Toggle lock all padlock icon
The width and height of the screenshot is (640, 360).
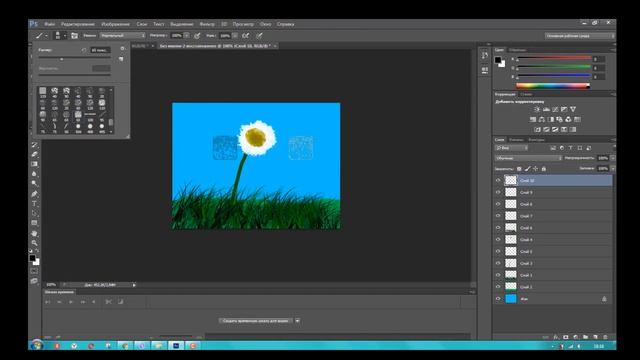(x=544, y=169)
